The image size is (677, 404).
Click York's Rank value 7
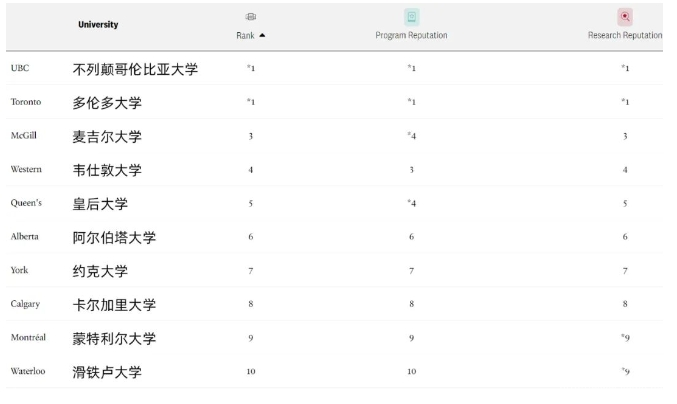[x=250, y=271]
